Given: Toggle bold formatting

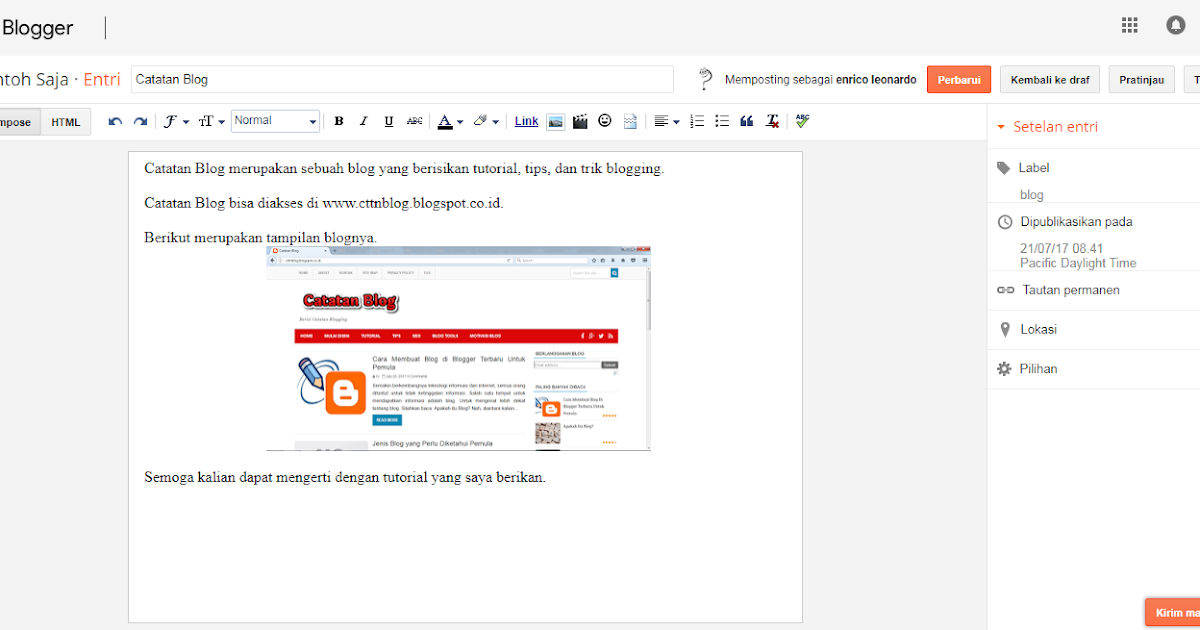Looking at the screenshot, I should (339, 121).
